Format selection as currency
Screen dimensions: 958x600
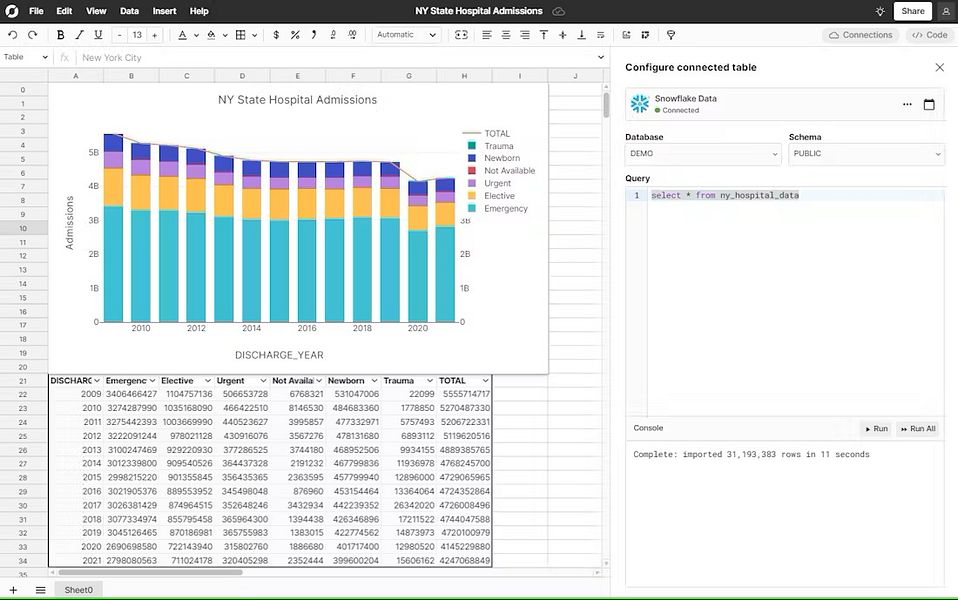point(276,34)
